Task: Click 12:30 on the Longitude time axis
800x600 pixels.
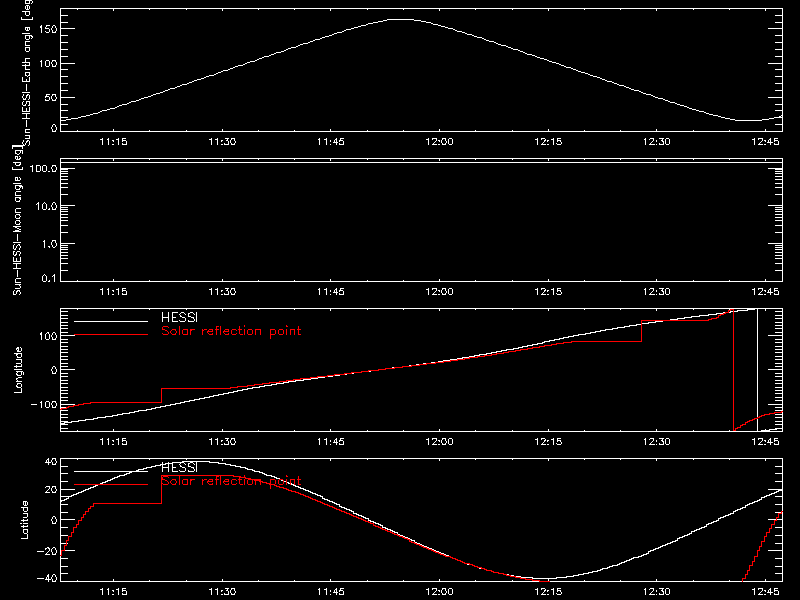Action: coord(657,442)
